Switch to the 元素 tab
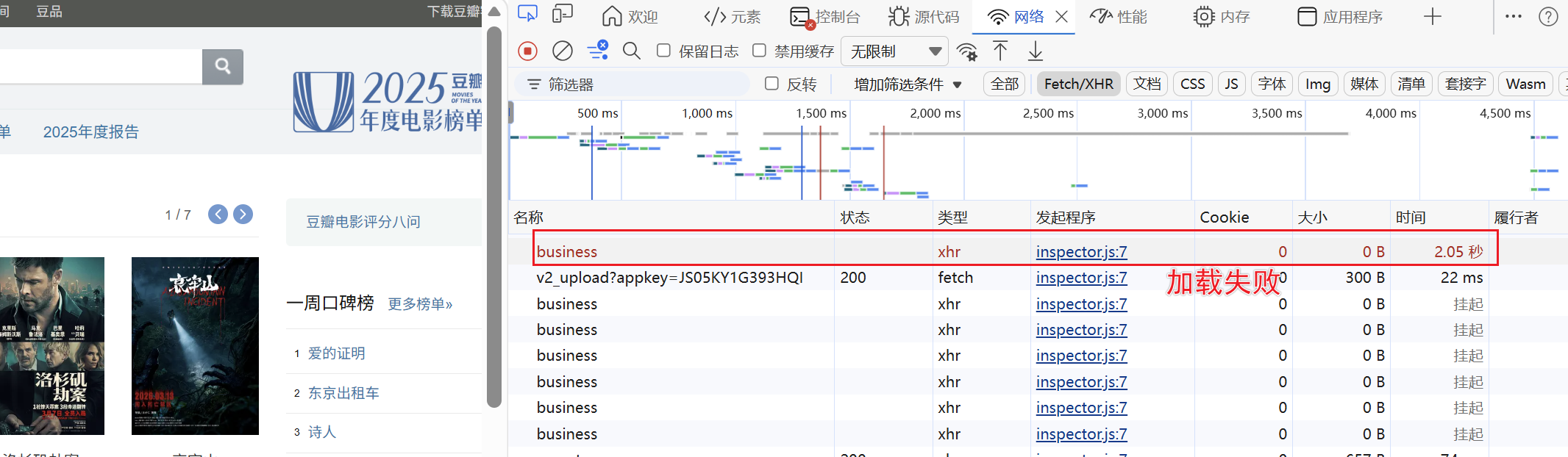 [732, 16]
